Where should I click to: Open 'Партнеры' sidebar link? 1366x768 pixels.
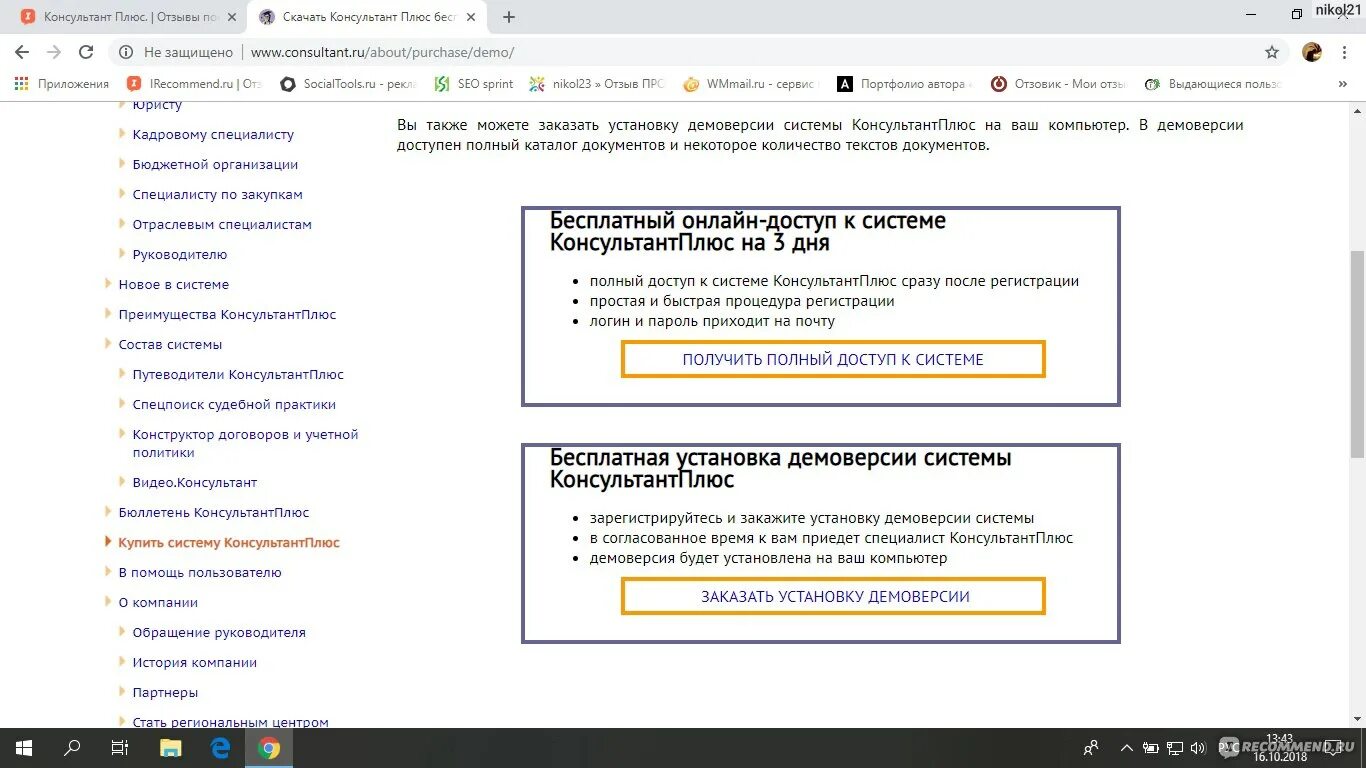coord(165,692)
